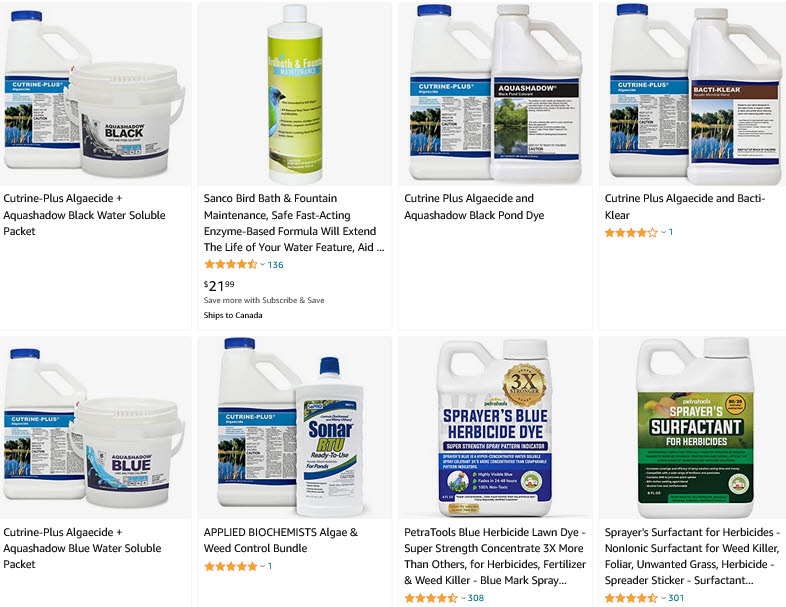The height and width of the screenshot is (607, 786).
Task: Open Aquashadow Blue bucket product image
Action: point(95,428)
